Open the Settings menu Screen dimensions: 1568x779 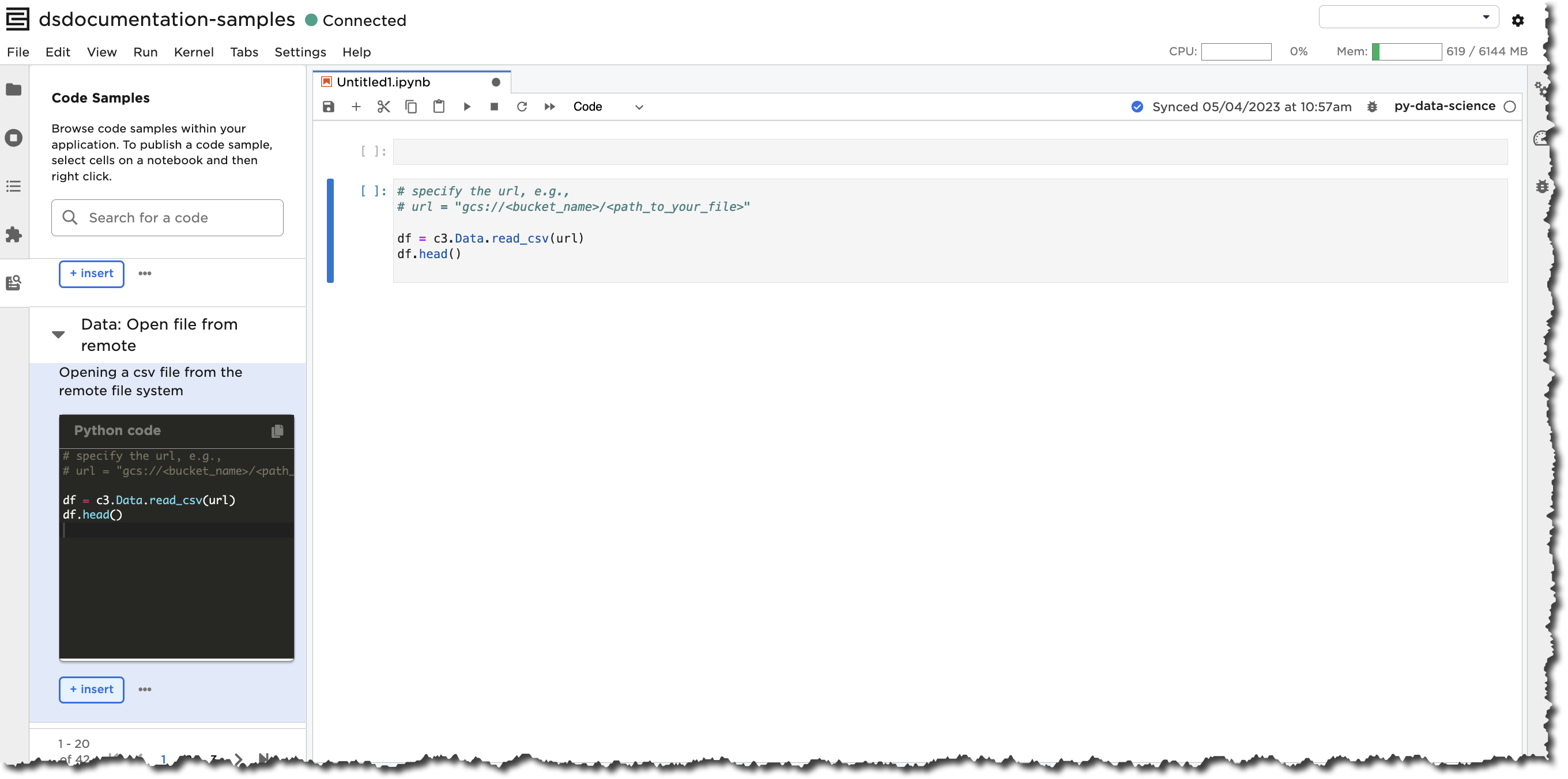point(300,52)
